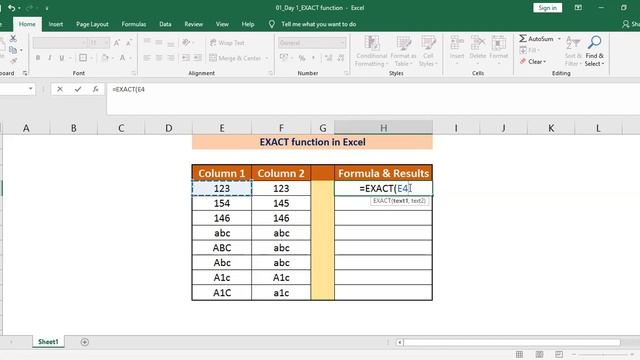Click the Undo arrow icon
This screenshot has height=360, width=640.
click(11, 8)
